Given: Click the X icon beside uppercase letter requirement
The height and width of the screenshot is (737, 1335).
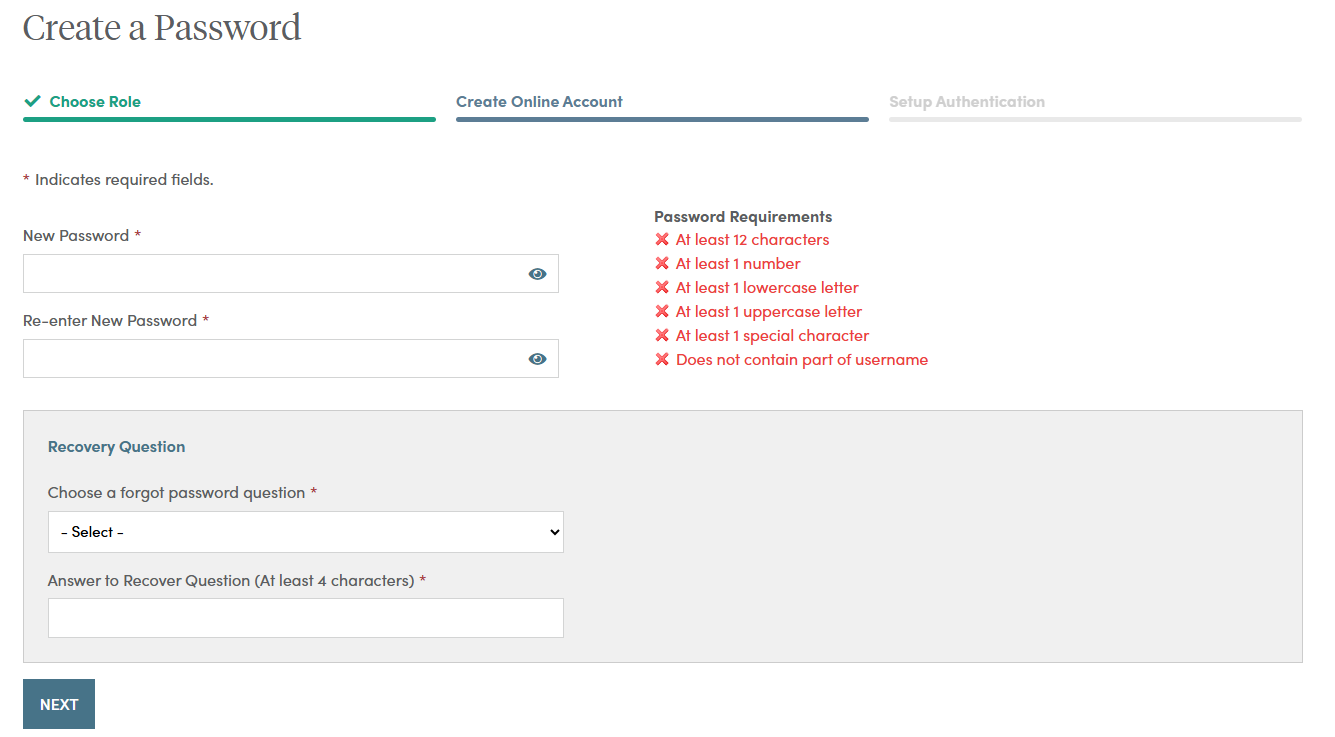Looking at the screenshot, I should 662,311.
